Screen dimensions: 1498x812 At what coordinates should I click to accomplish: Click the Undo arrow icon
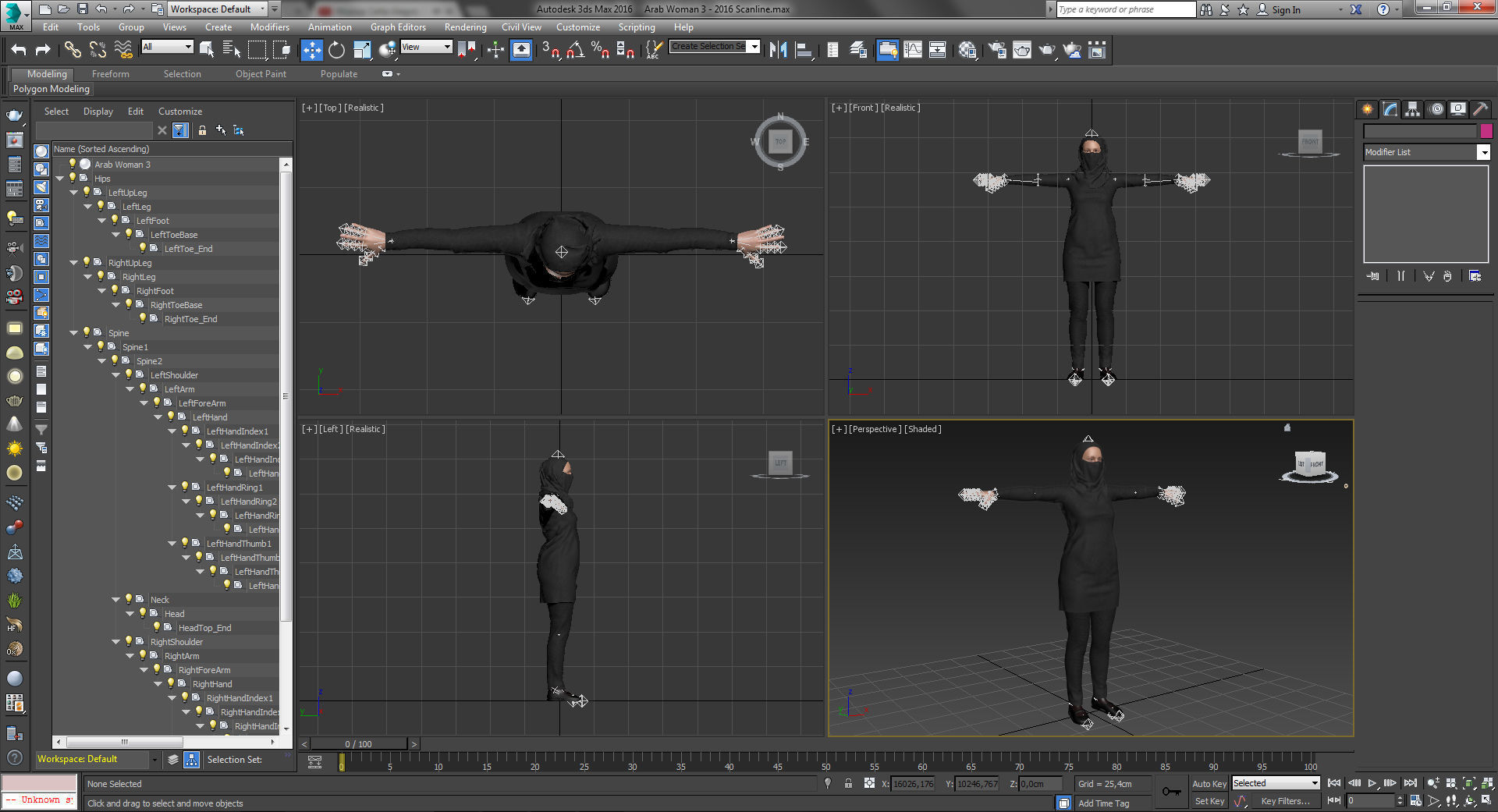coord(18,50)
